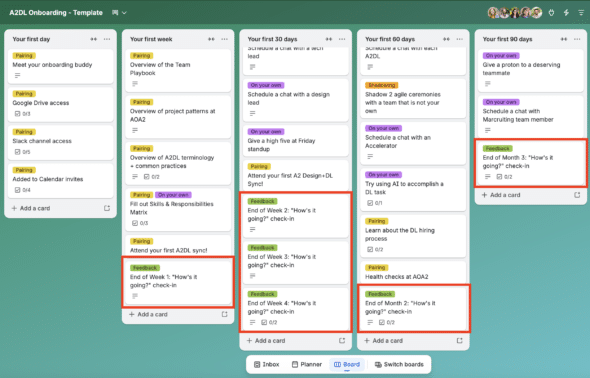The height and width of the screenshot is (378, 590).
Task: Click the 0/4 checklist badge on Added to Calendar invites
Action: [23, 190]
